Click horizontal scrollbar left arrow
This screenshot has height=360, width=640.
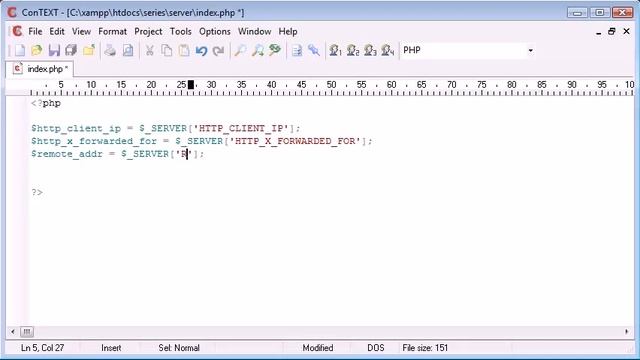[13, 332]
